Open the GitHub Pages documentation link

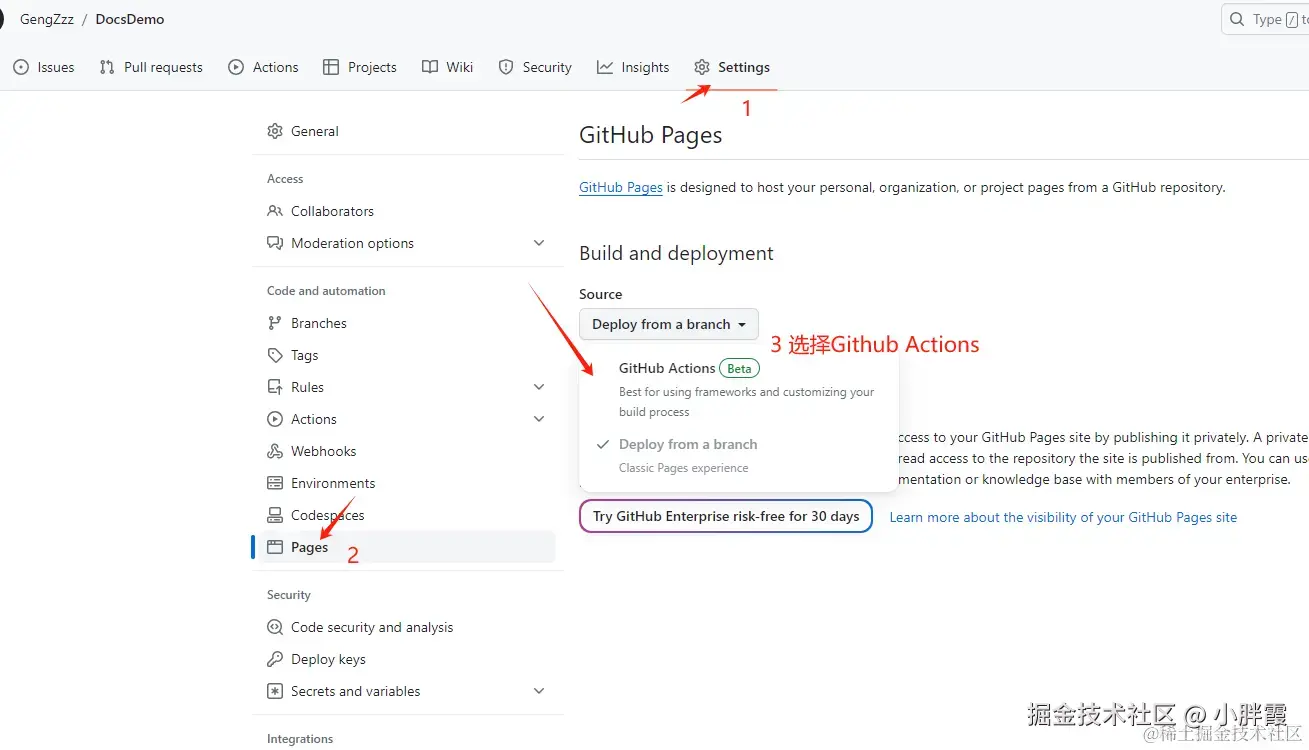[x=621, y=187]
